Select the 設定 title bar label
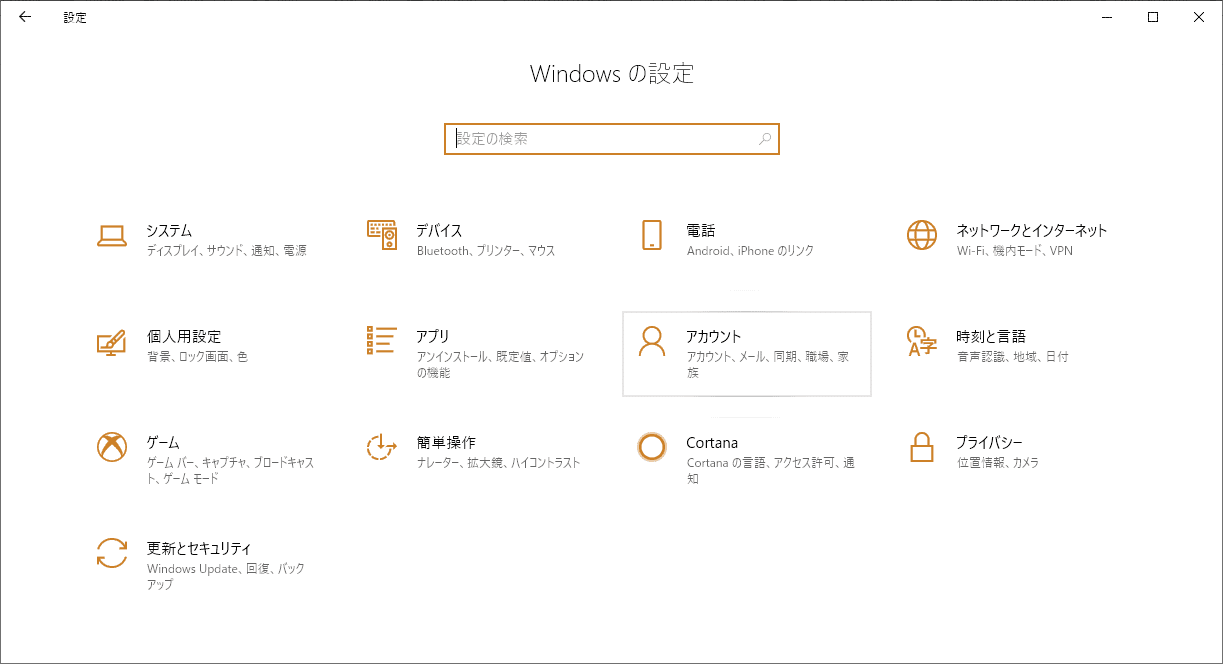Screen dimensions: 1223x664 74,17
